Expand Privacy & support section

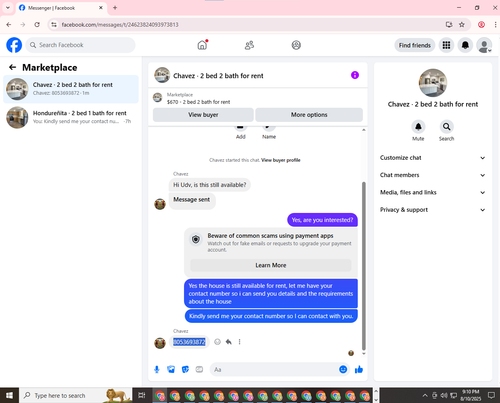click(433, 210)
